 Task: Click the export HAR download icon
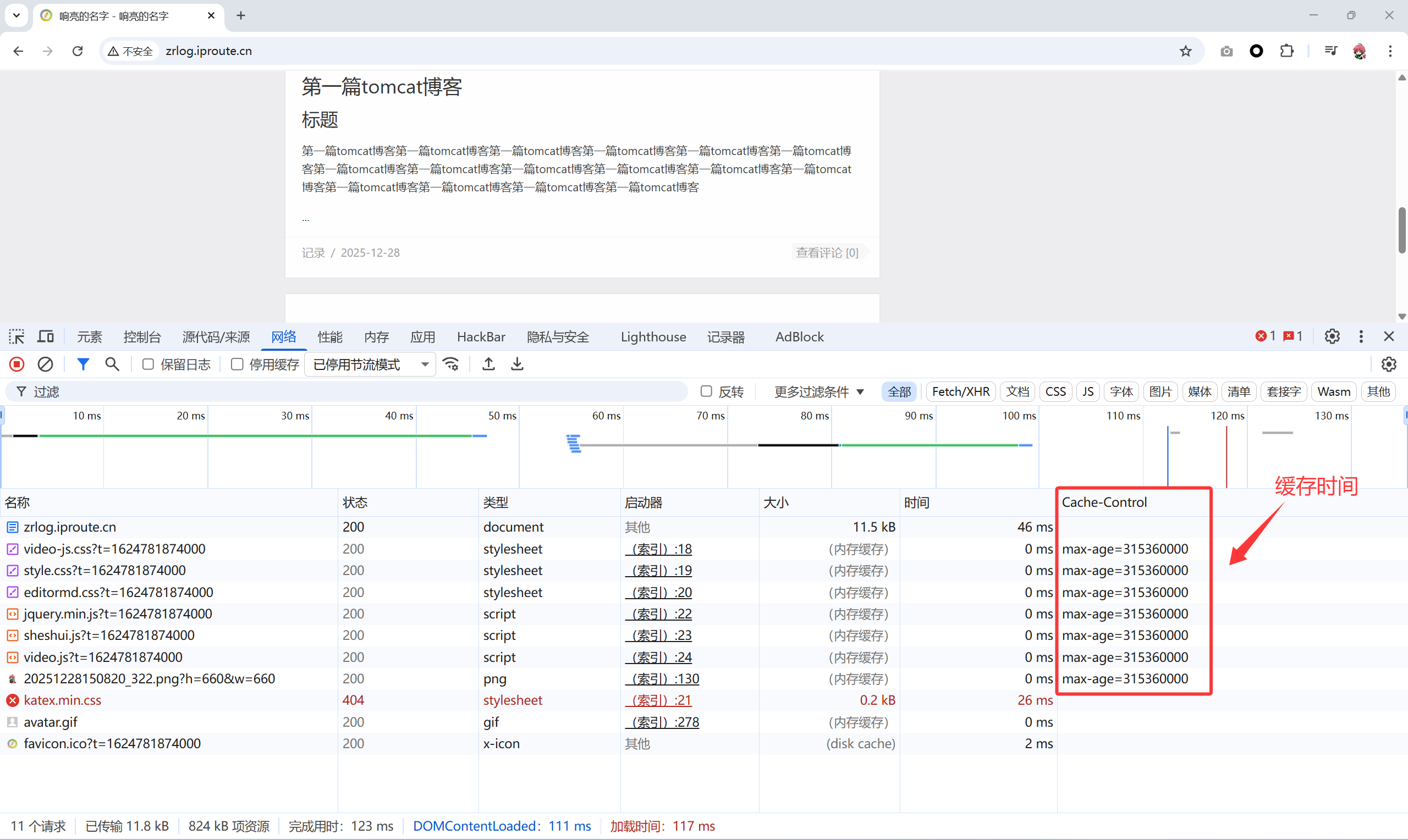pyautogui.click(x=517, y=364)
